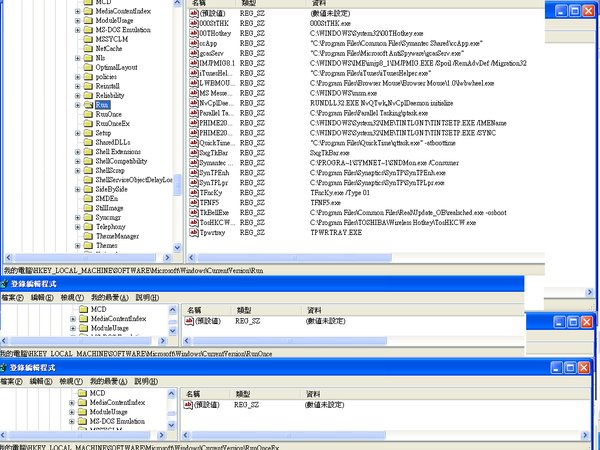The width and height of the screenshot is (600, 450).
Task: Click the NetCache folder icon
Action: coord(88,48)
